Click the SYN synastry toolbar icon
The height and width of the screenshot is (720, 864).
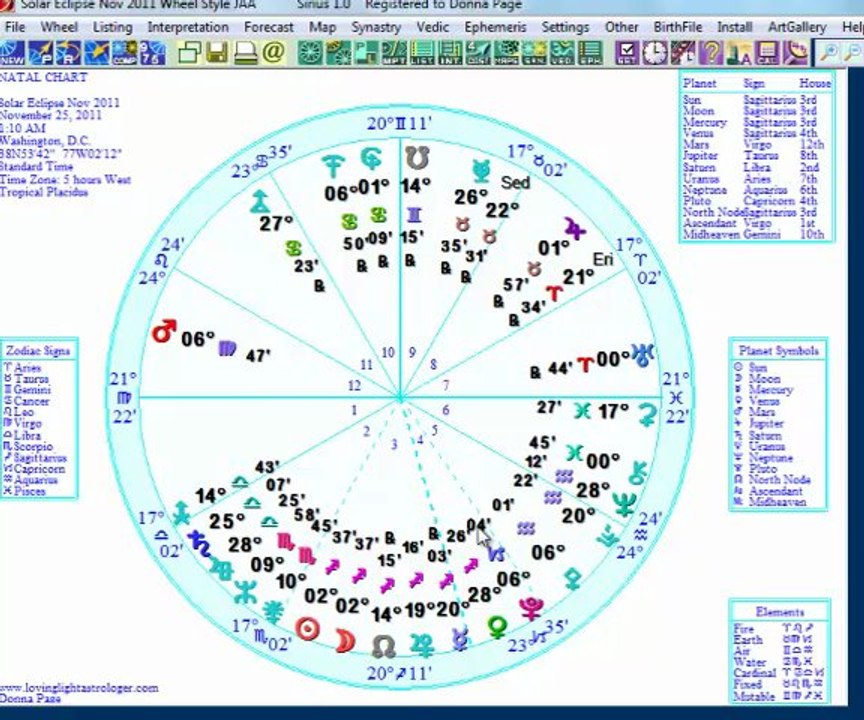pyautogui.click(x=534, y=53)
